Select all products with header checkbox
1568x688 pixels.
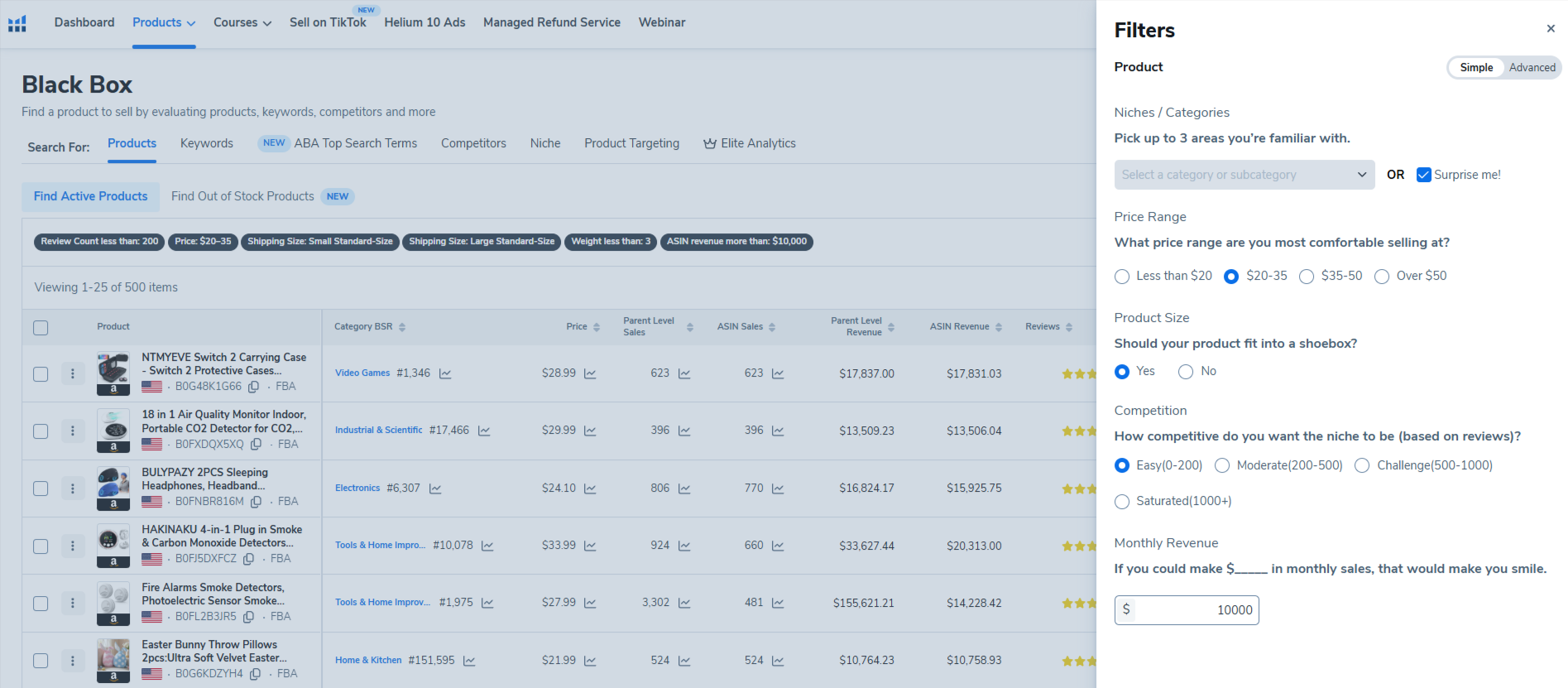coord(41,328)
